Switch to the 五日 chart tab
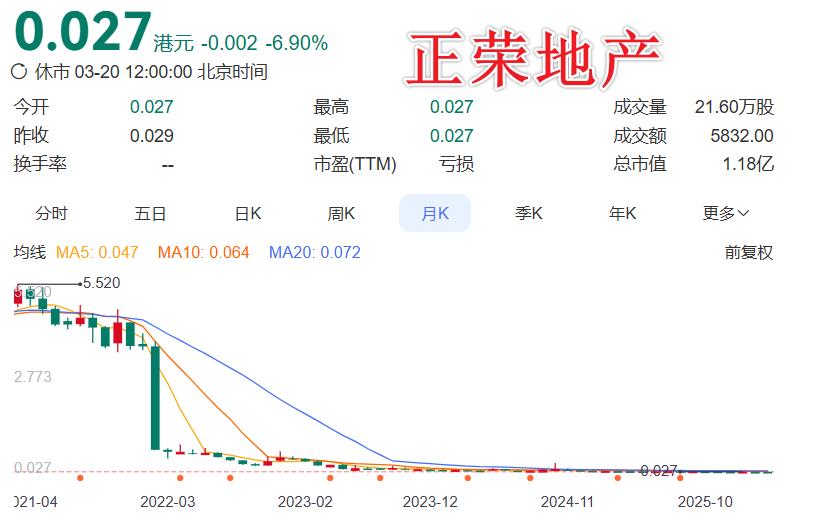This screenshot has width=823, height=520. (150, 214)
